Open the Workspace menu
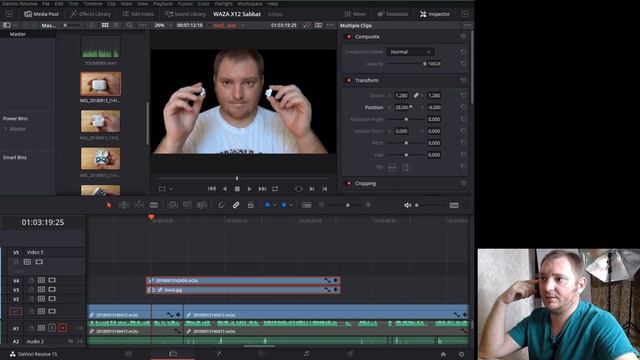The image size is (640, 360). (249, 3)
